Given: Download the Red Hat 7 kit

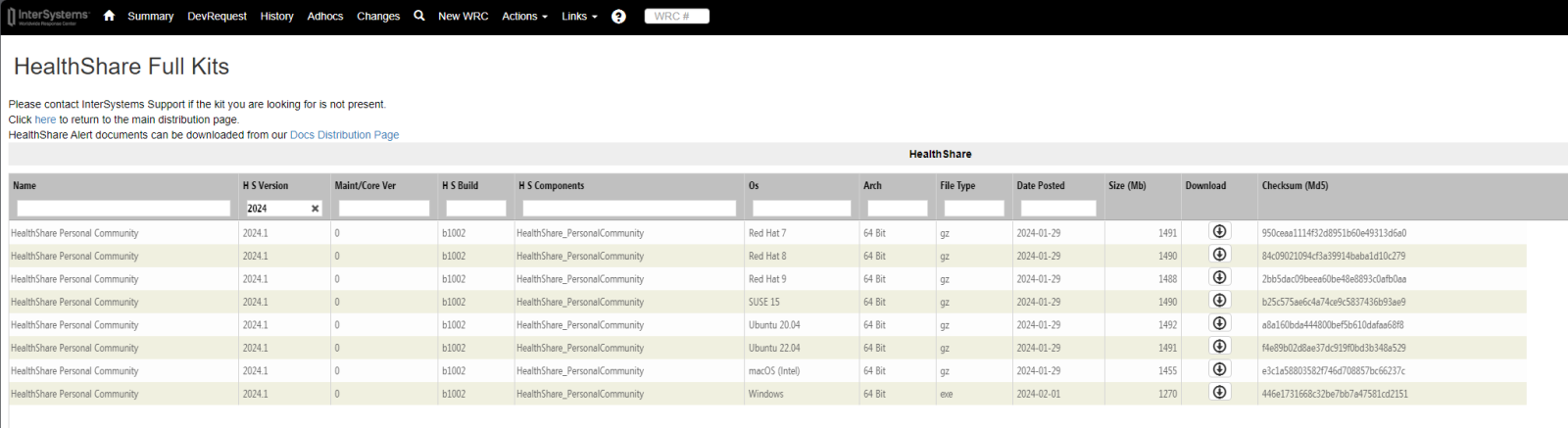Looking at the screenshot, I should point(1219,232).
